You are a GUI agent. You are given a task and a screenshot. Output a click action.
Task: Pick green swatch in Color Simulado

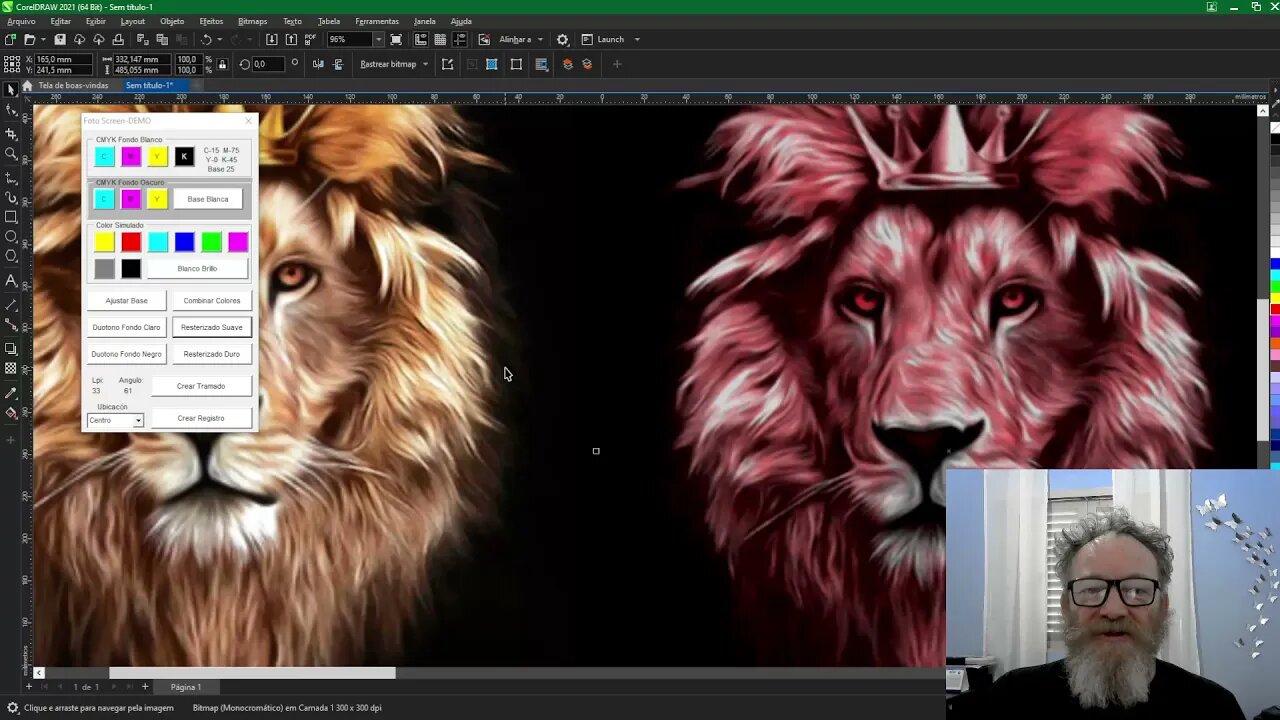pyautogui.click(x=211, y=242)
